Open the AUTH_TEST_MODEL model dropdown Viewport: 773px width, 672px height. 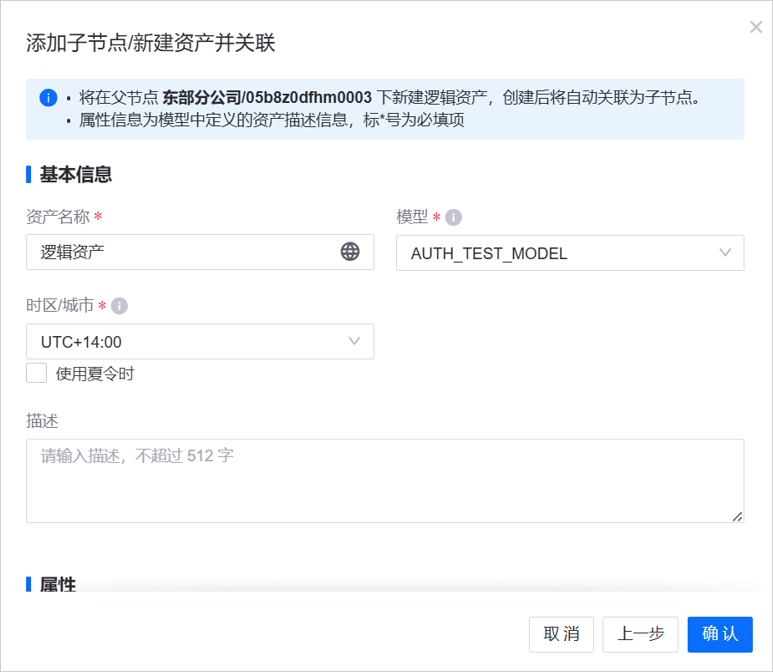(x=569, y=253)
